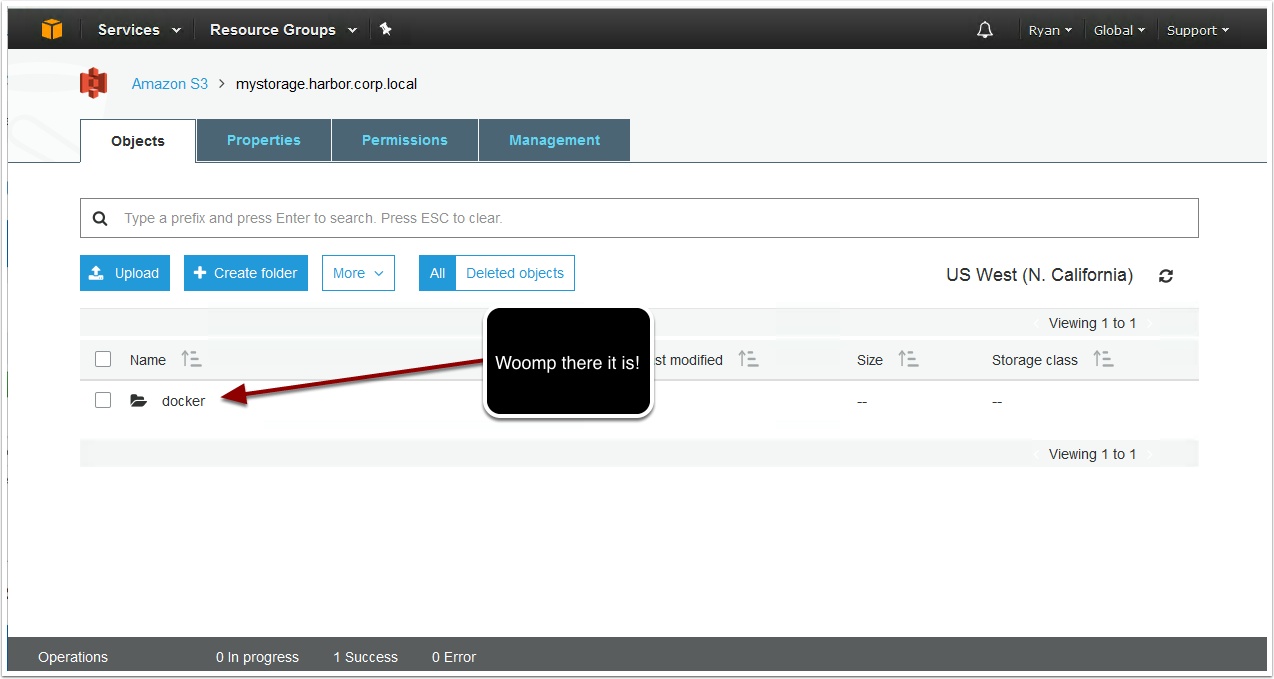Switch to the Objects tab
This screenshot has width=1274, height=679.
138,140
